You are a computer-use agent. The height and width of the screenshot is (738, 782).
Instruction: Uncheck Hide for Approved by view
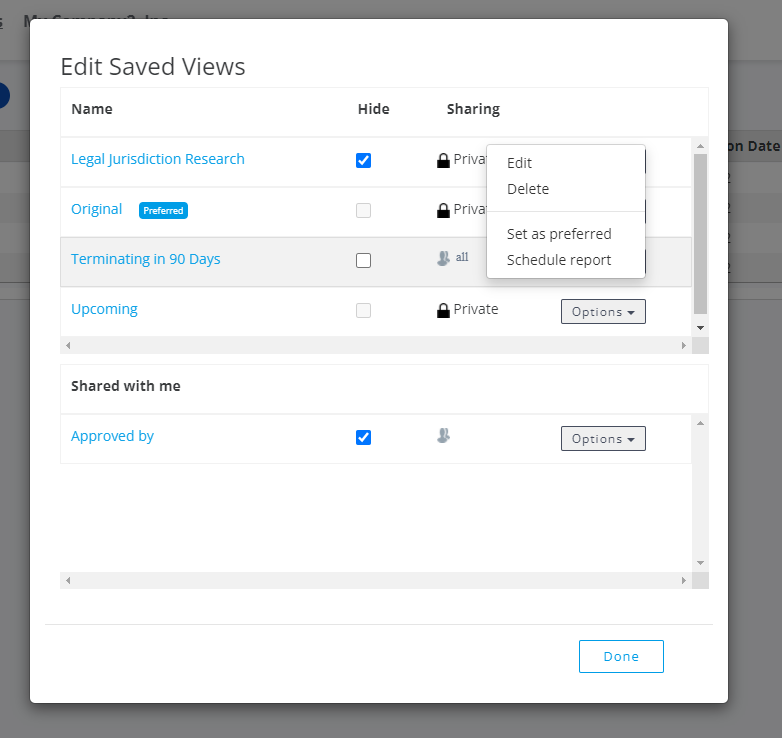[364, 437]
